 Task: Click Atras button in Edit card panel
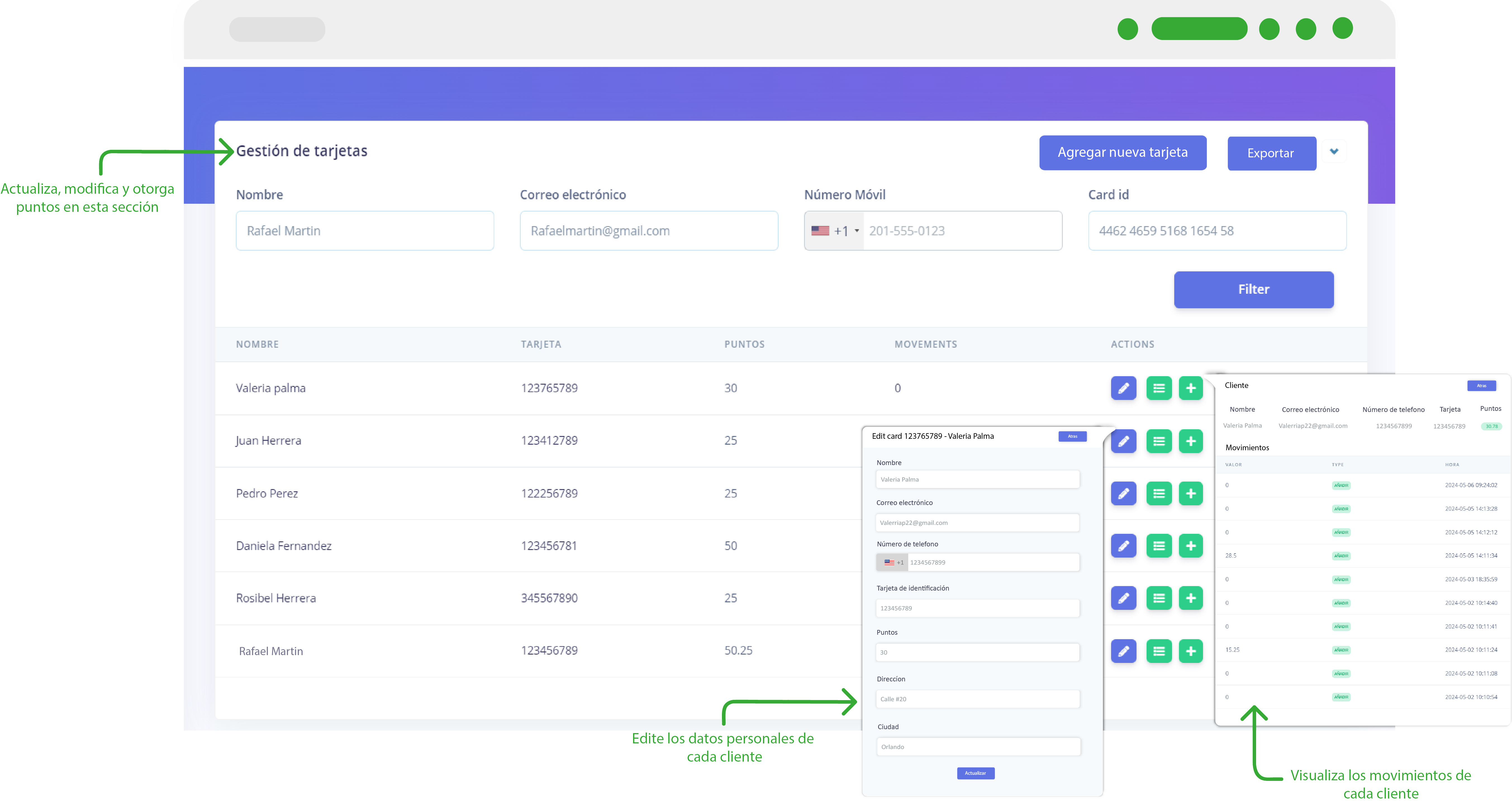(x=1072, y=436)
